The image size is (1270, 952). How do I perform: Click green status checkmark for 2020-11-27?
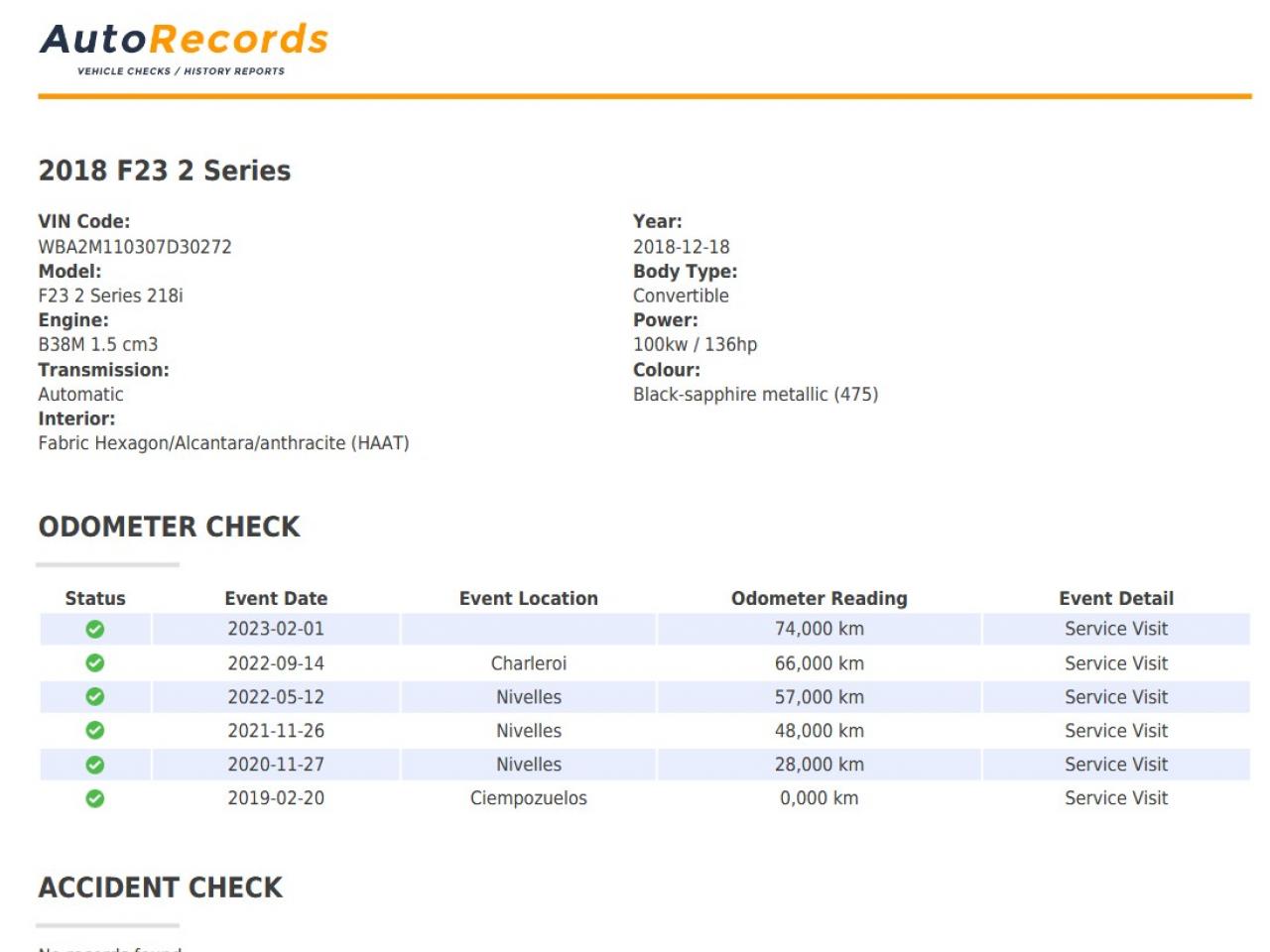(x=95, y=765)
